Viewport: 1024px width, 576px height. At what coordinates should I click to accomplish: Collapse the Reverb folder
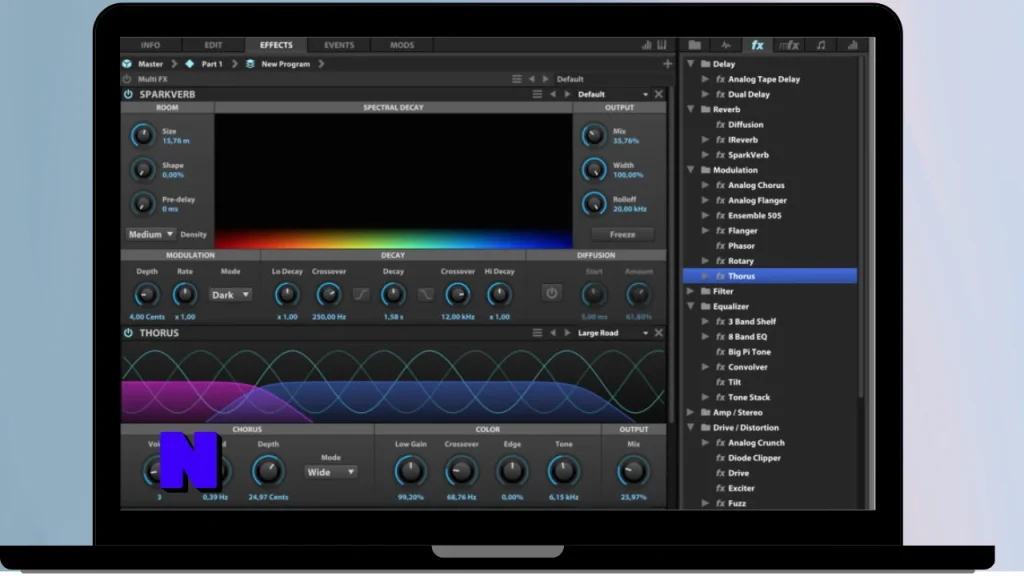690,109
